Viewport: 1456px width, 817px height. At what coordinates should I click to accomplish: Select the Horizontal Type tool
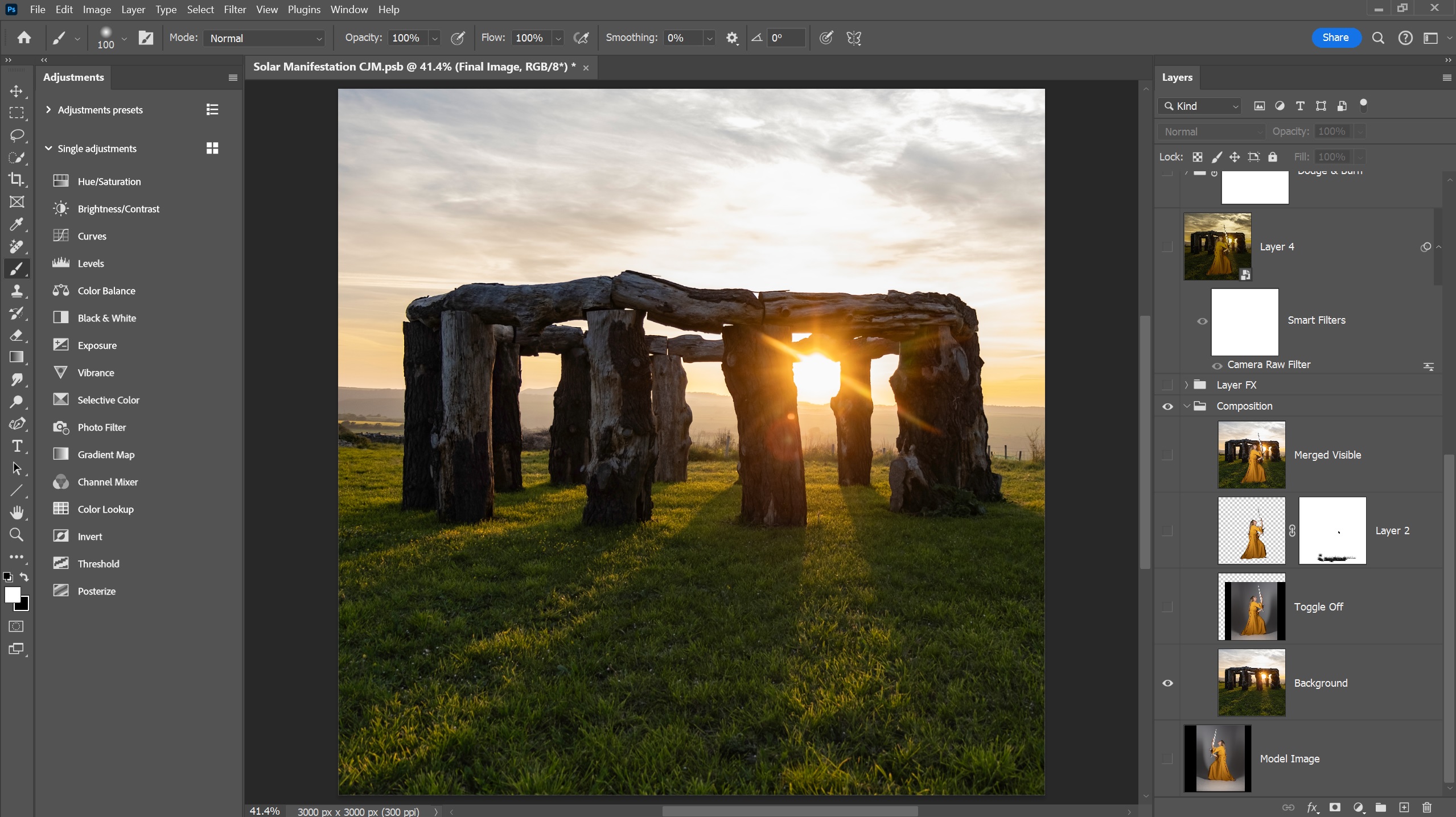coord(16,447)
